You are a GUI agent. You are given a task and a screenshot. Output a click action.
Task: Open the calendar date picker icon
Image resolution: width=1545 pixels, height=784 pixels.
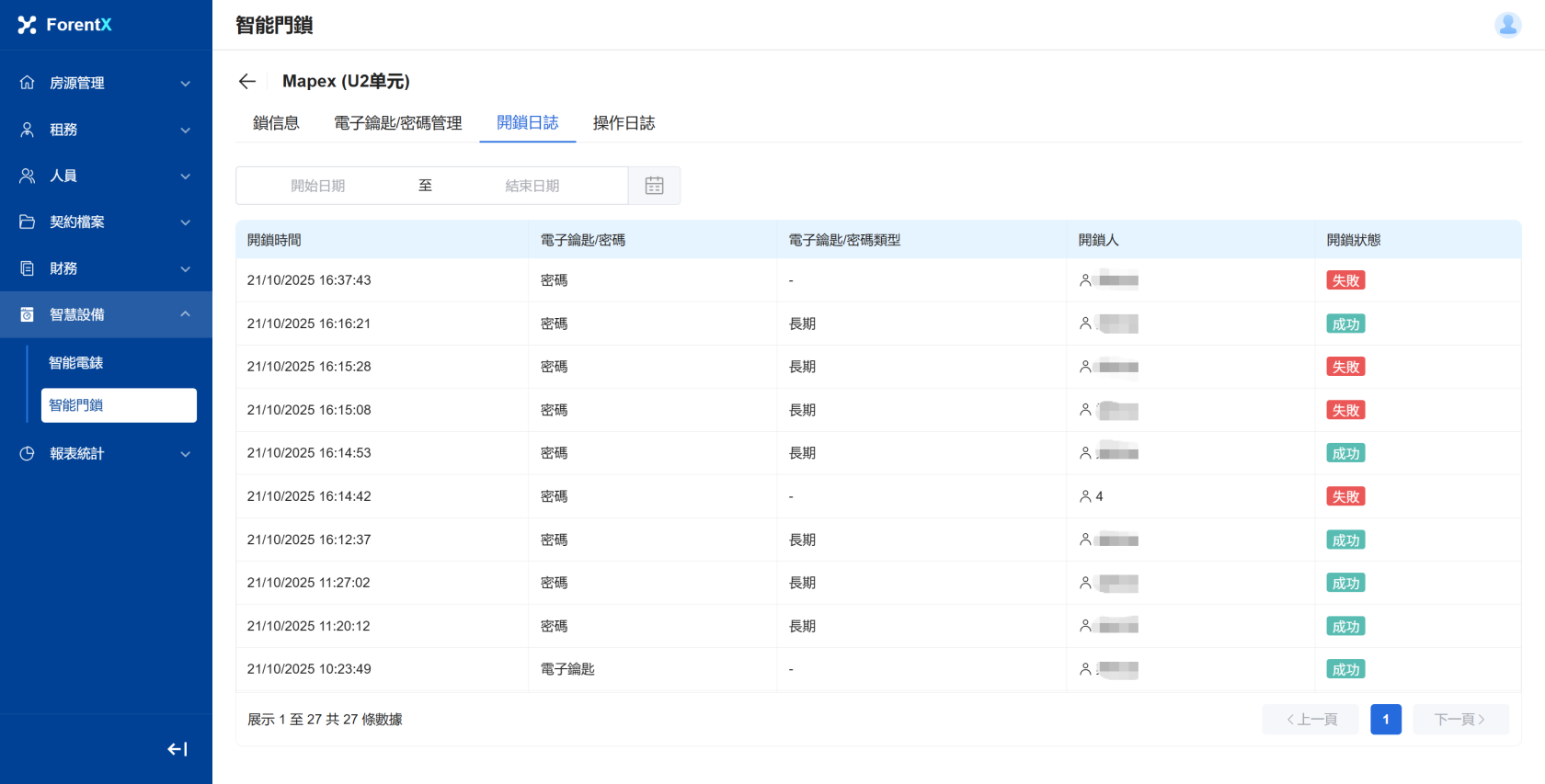pos(654,186)
